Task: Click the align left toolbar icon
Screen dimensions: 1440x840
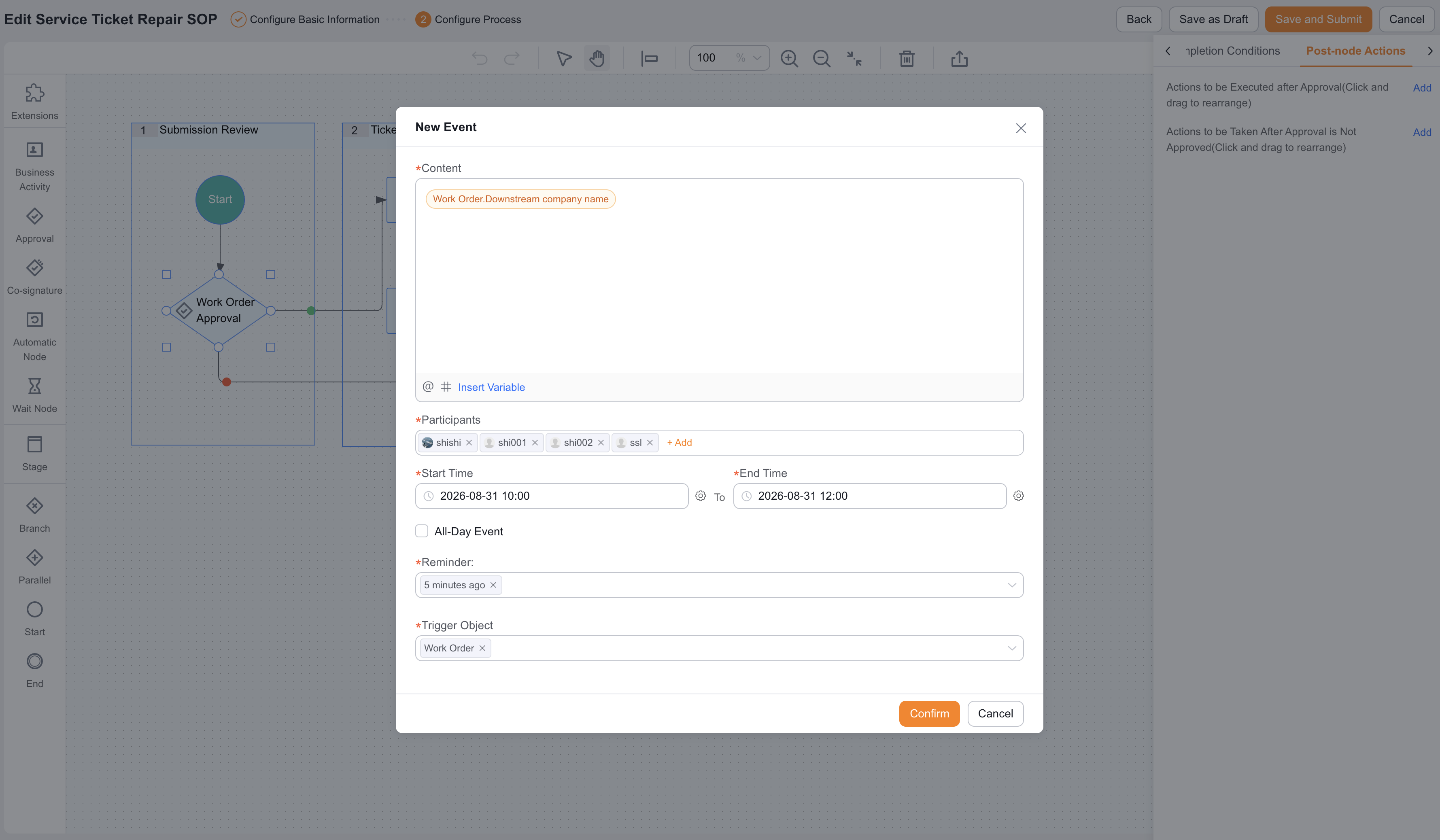Action: click(x=649, y=58)
